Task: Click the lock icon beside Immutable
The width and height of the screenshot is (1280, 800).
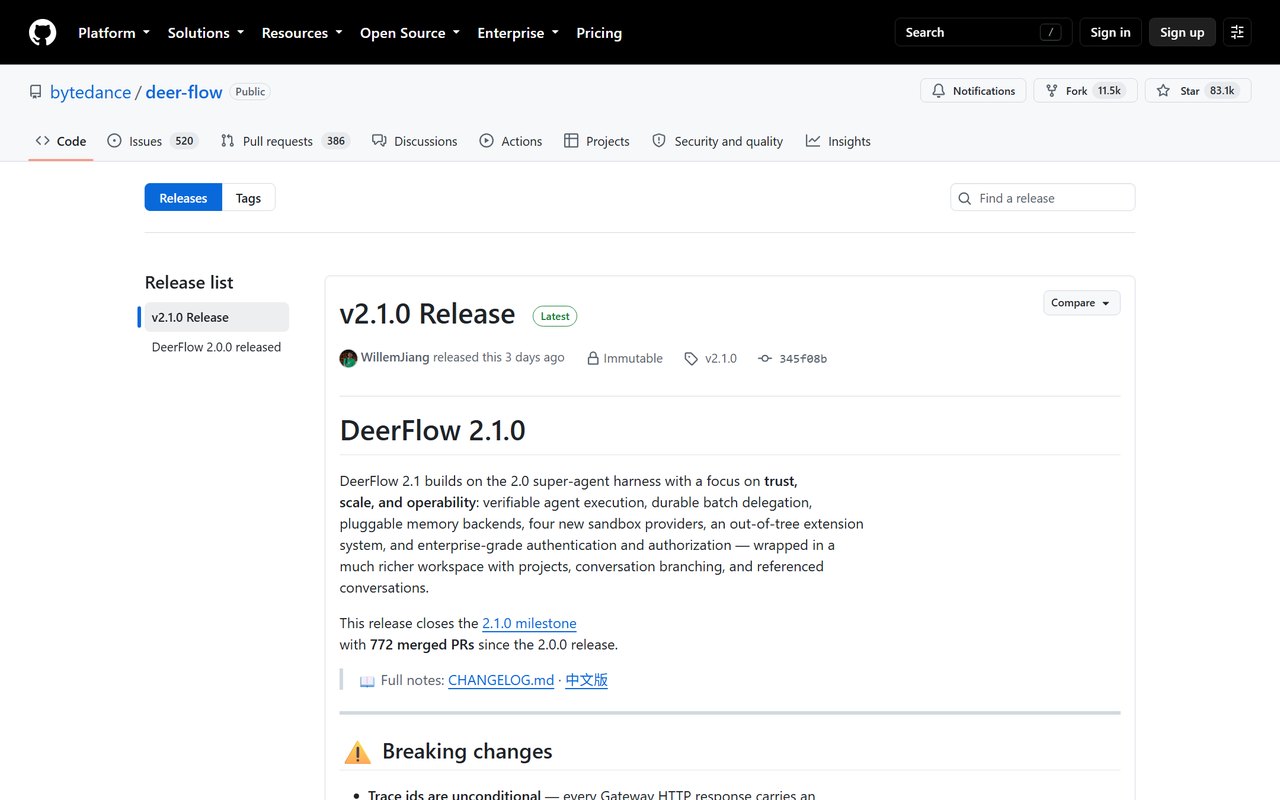Action: pyautogui.click(x=593, y=358)
